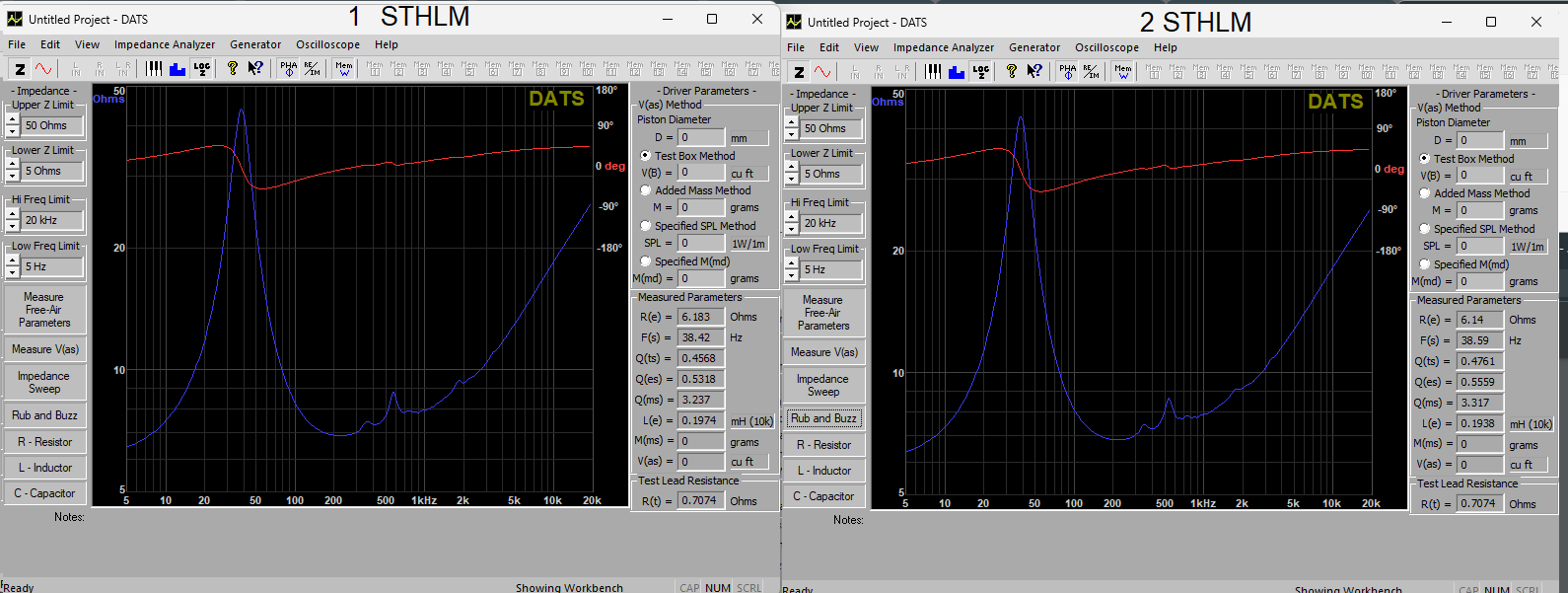Toggle the LOG Z scale icon in window 2 STHLM

pyautogui.click(x=981, y=71)
